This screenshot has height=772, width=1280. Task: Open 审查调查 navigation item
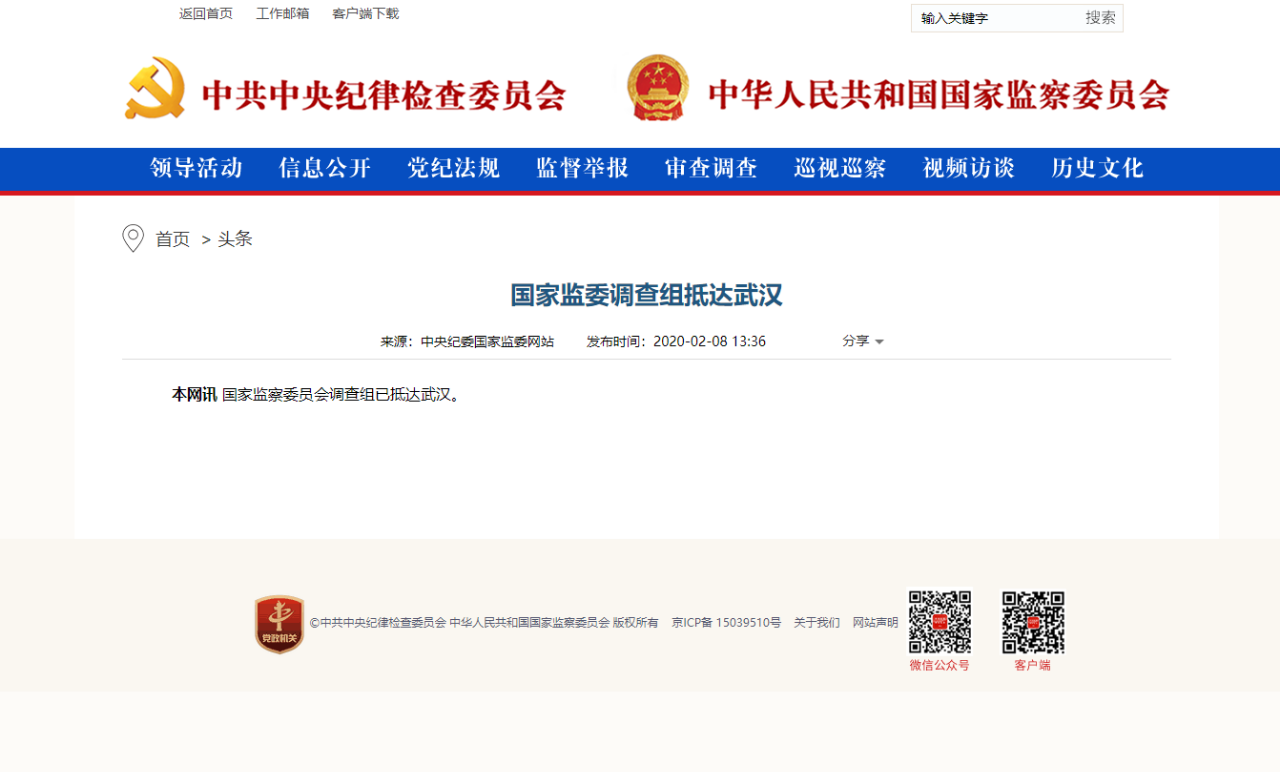[x=711, y=168]
